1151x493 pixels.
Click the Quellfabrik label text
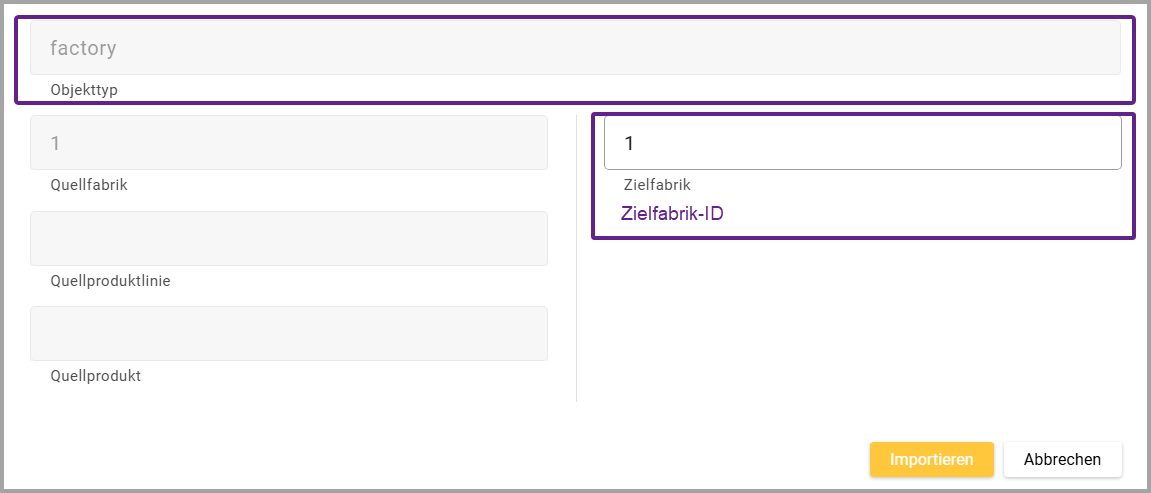(x=89, y=185)
